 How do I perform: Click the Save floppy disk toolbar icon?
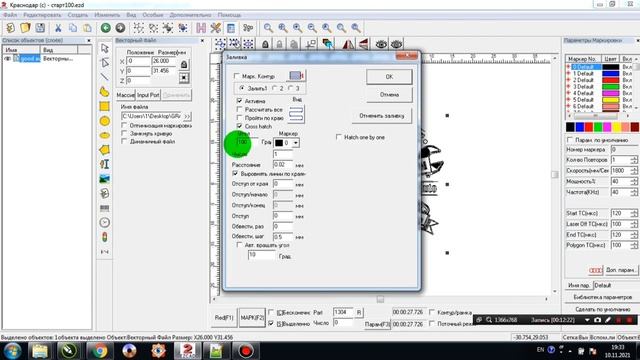click(x=40, y=28)
